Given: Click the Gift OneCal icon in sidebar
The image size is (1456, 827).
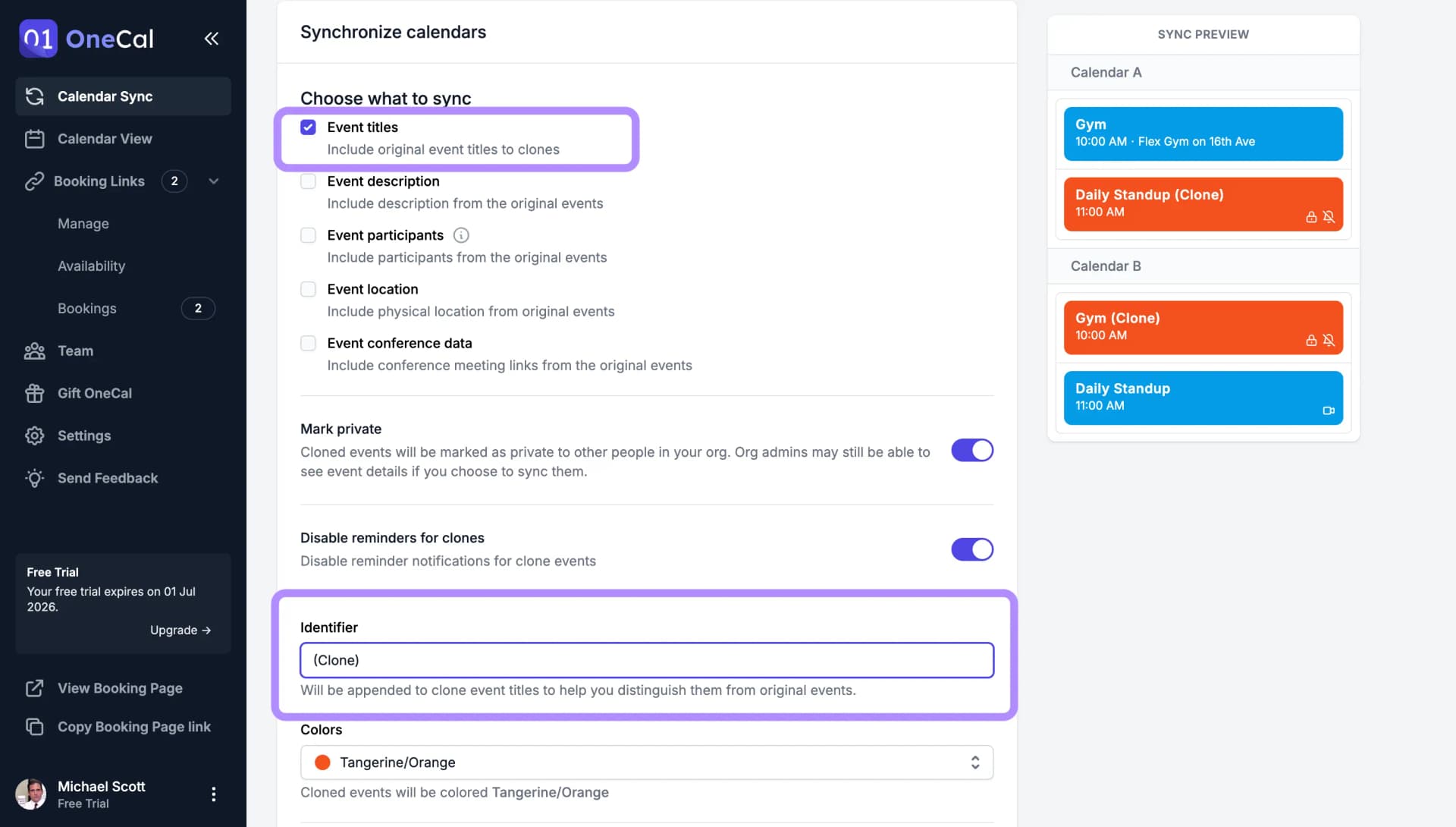Looking at the screenshot, I should tap(34, 394).
